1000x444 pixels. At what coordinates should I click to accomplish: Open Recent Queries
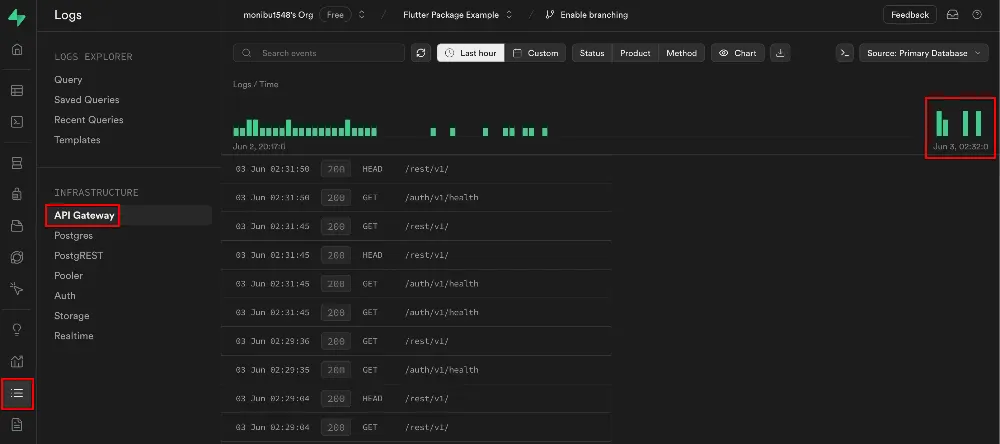89,120
